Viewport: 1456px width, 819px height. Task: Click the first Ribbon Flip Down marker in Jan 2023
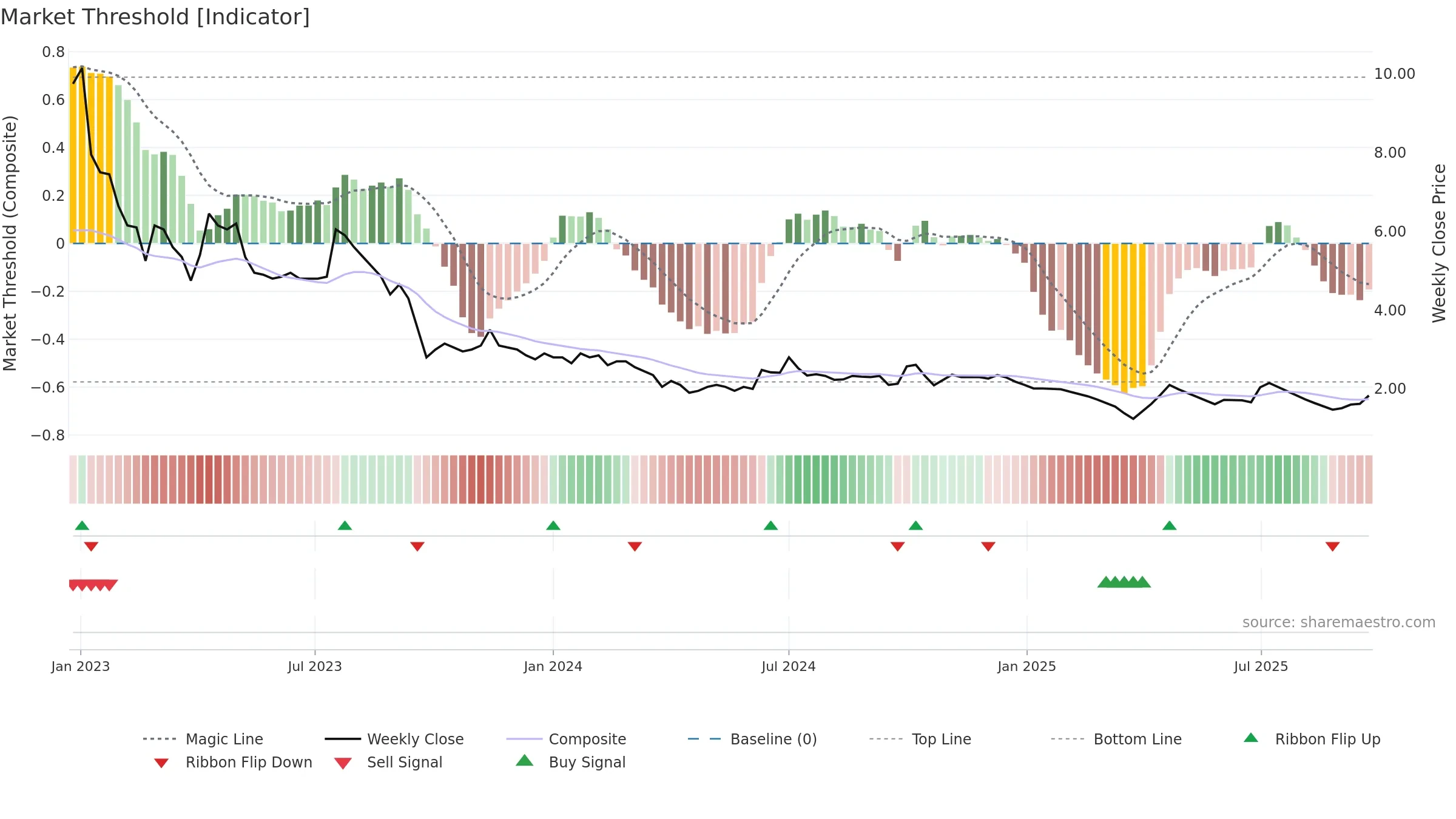[x=91, y=547]
